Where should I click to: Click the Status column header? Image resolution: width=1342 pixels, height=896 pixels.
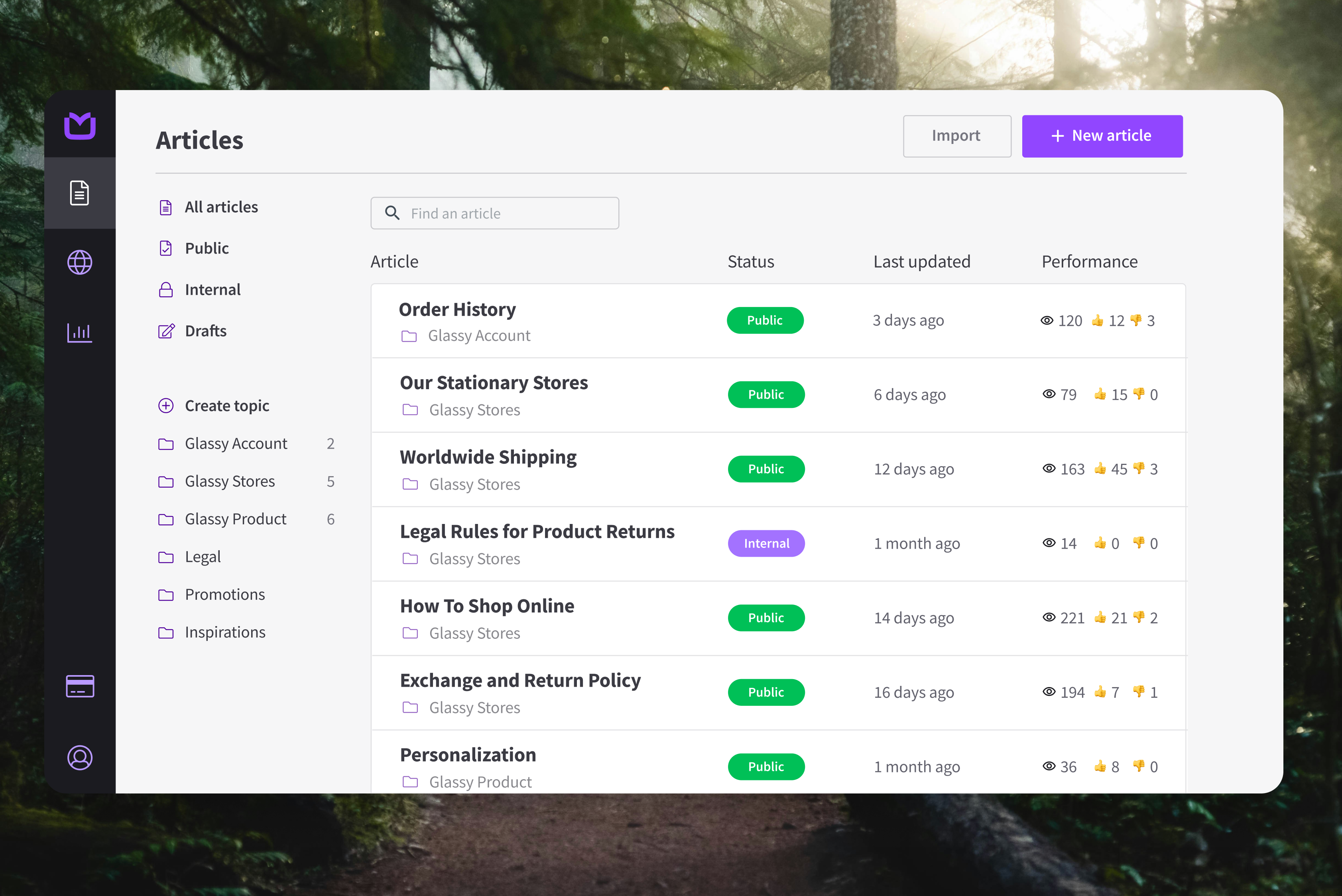(751, 262)
